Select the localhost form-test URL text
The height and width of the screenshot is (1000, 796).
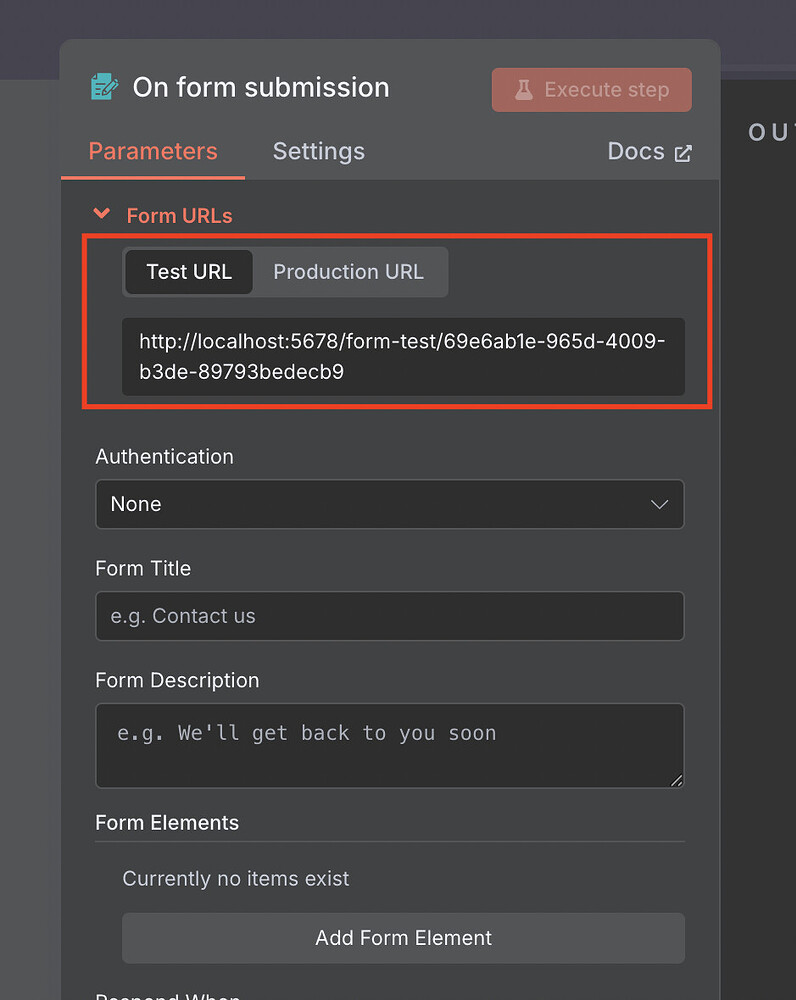point(403,357)
